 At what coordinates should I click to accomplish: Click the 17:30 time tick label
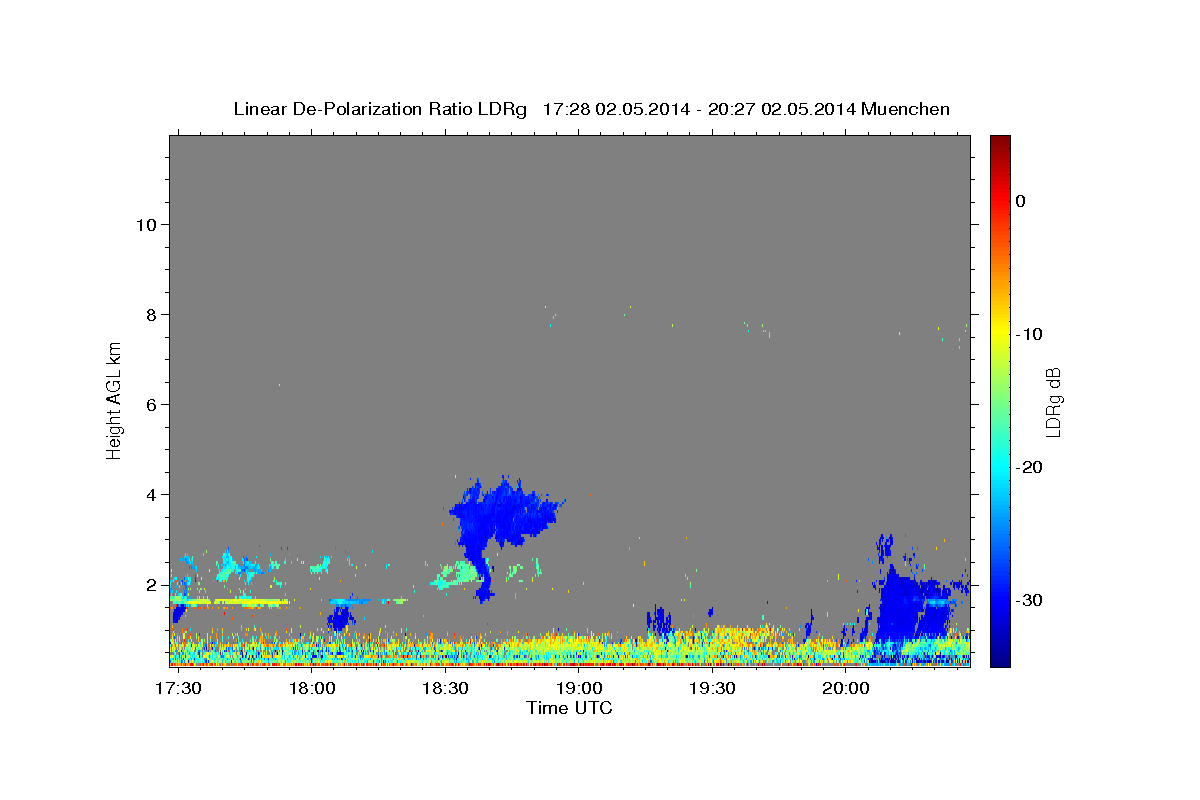[179, 689]
